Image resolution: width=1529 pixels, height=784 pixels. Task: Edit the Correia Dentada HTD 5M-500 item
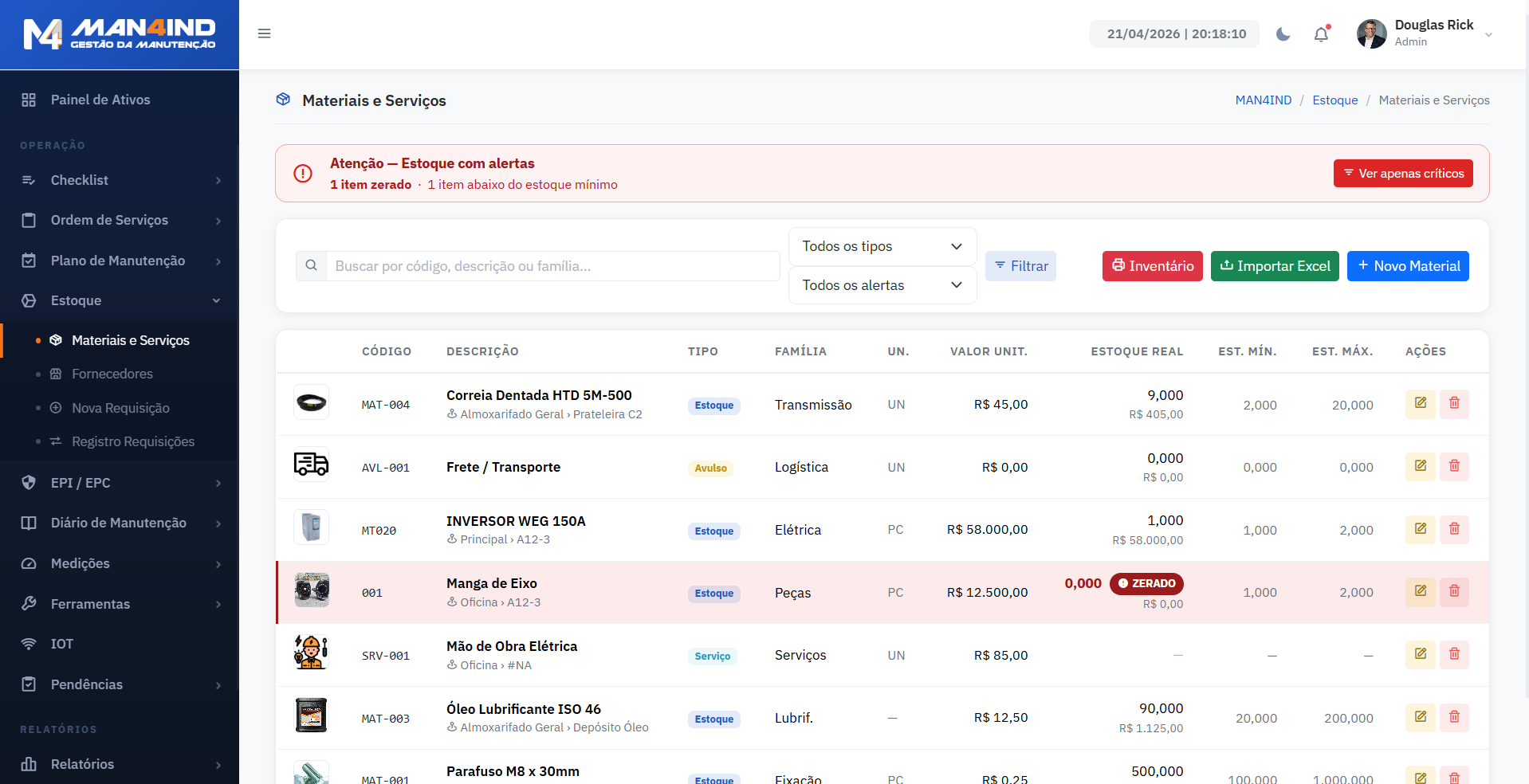coord(1420,404)
